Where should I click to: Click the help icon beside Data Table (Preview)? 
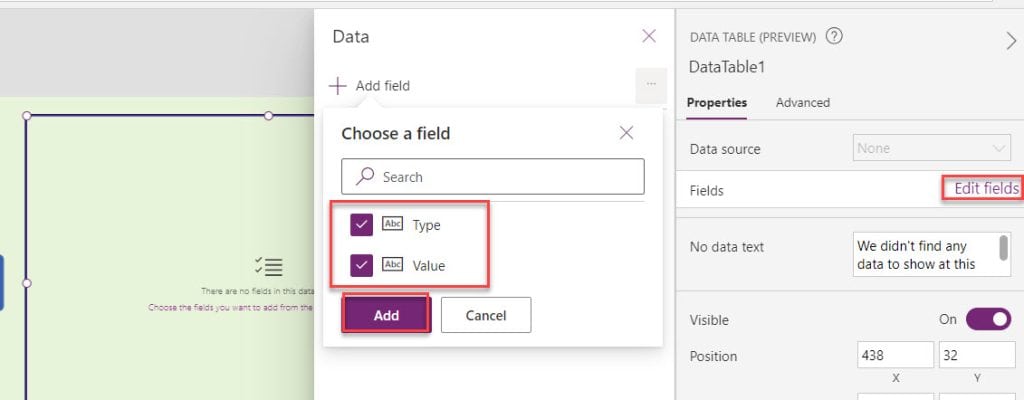pos(833,37)
